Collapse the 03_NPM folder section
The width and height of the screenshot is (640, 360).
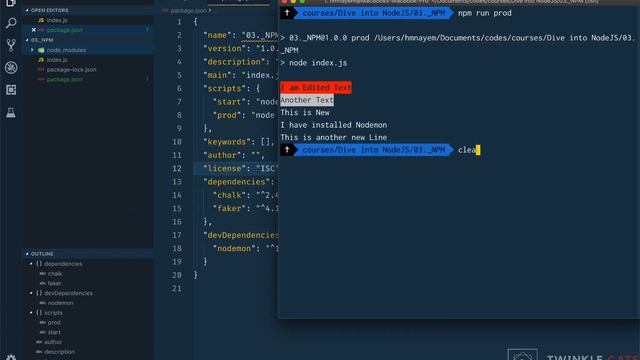[x=42, y=40]
